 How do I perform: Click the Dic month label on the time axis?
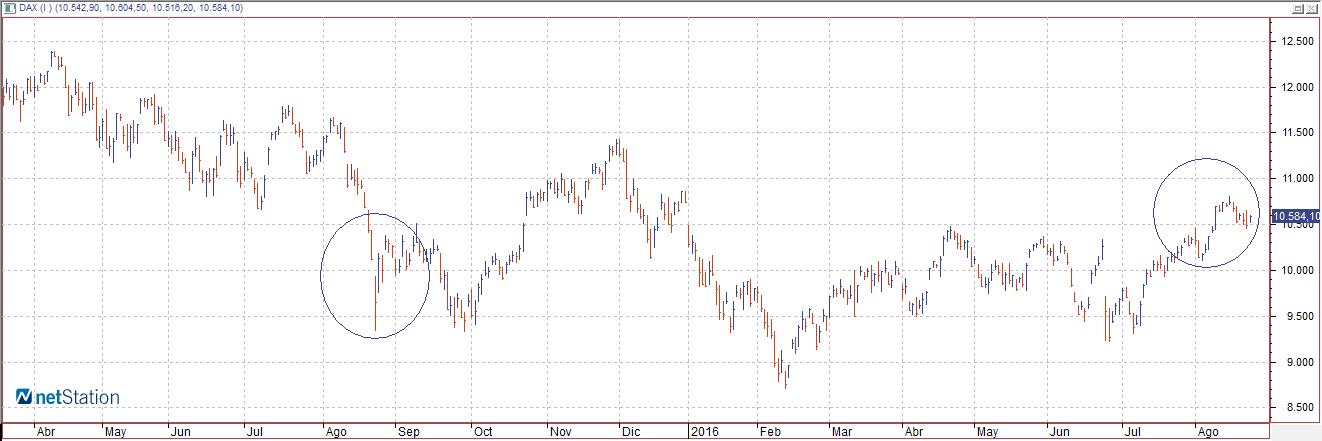coord(631,432)
